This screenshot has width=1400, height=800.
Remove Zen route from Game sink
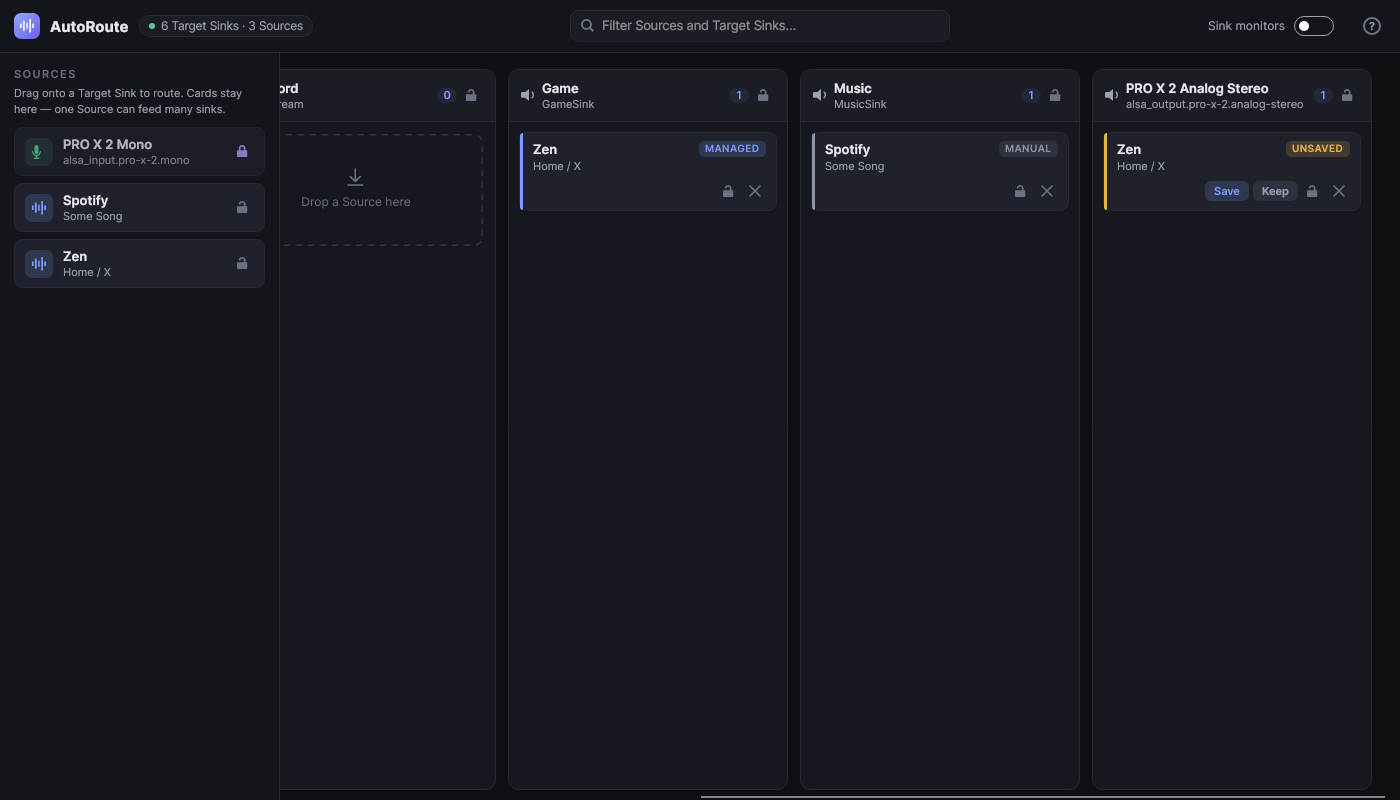755,191
